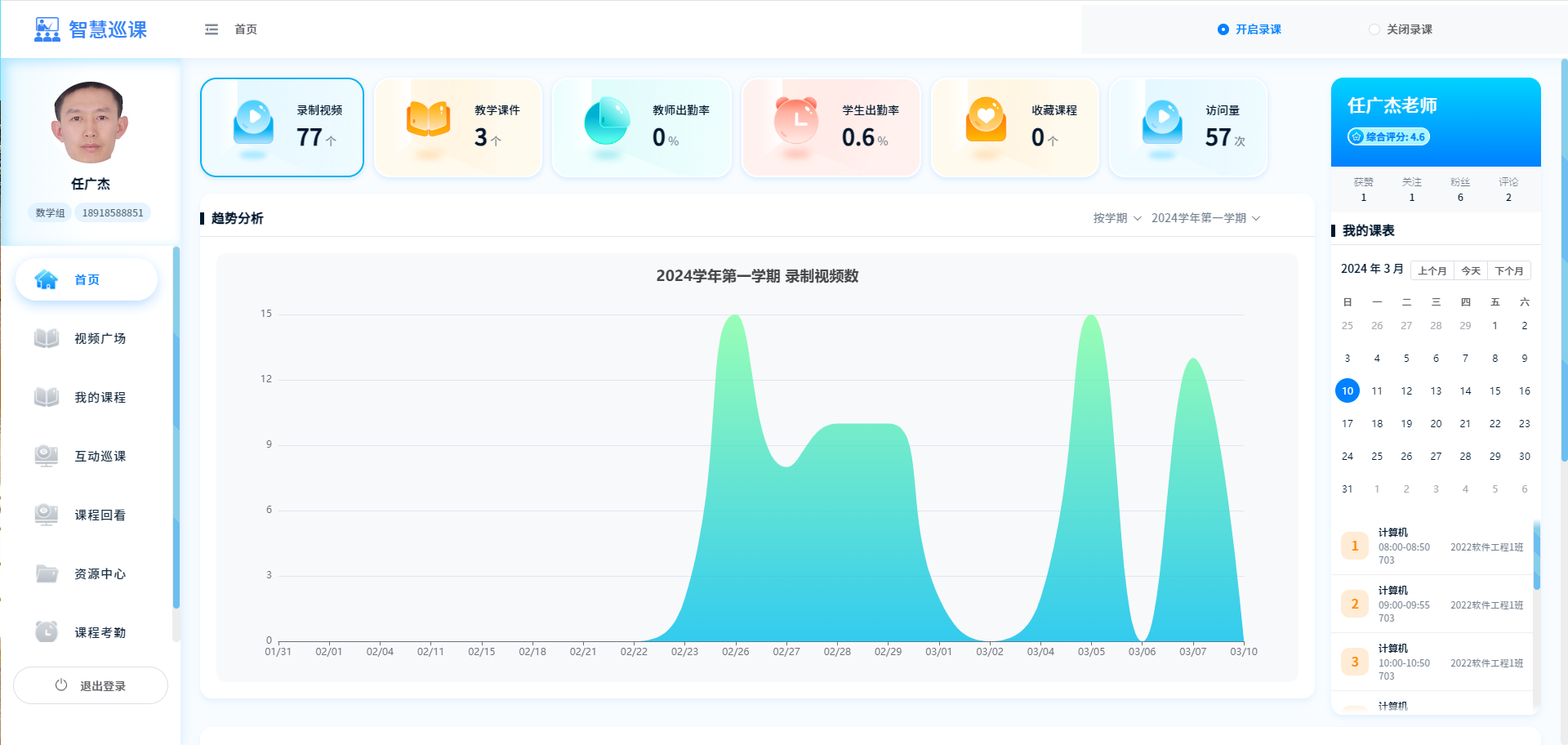Click the 教师出勤率 pie chart icon
The width and height of the screenshot is (1568, 745).
click(x=607, y=121)
